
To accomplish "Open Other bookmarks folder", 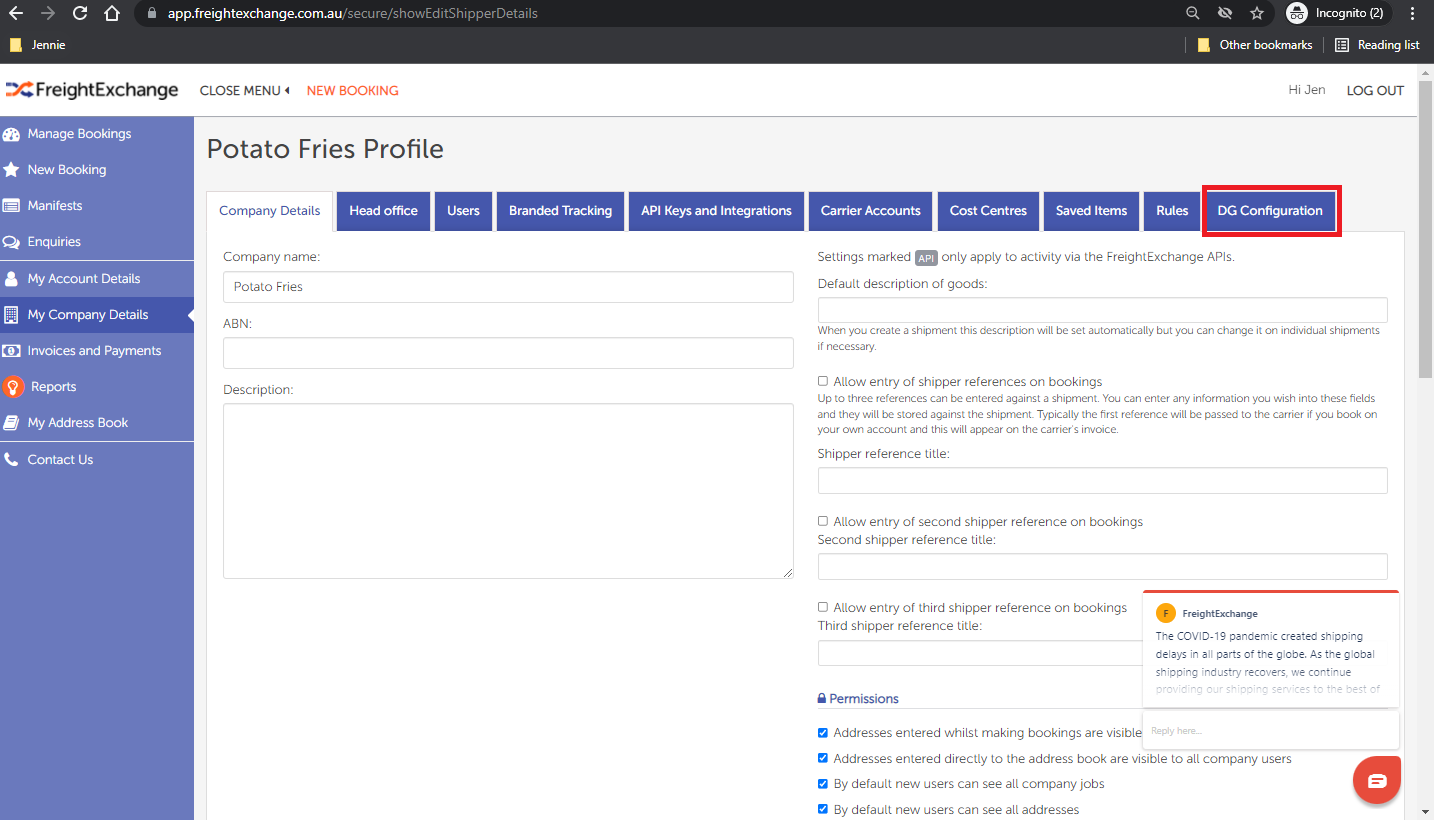I will (x=1254, y=45).
